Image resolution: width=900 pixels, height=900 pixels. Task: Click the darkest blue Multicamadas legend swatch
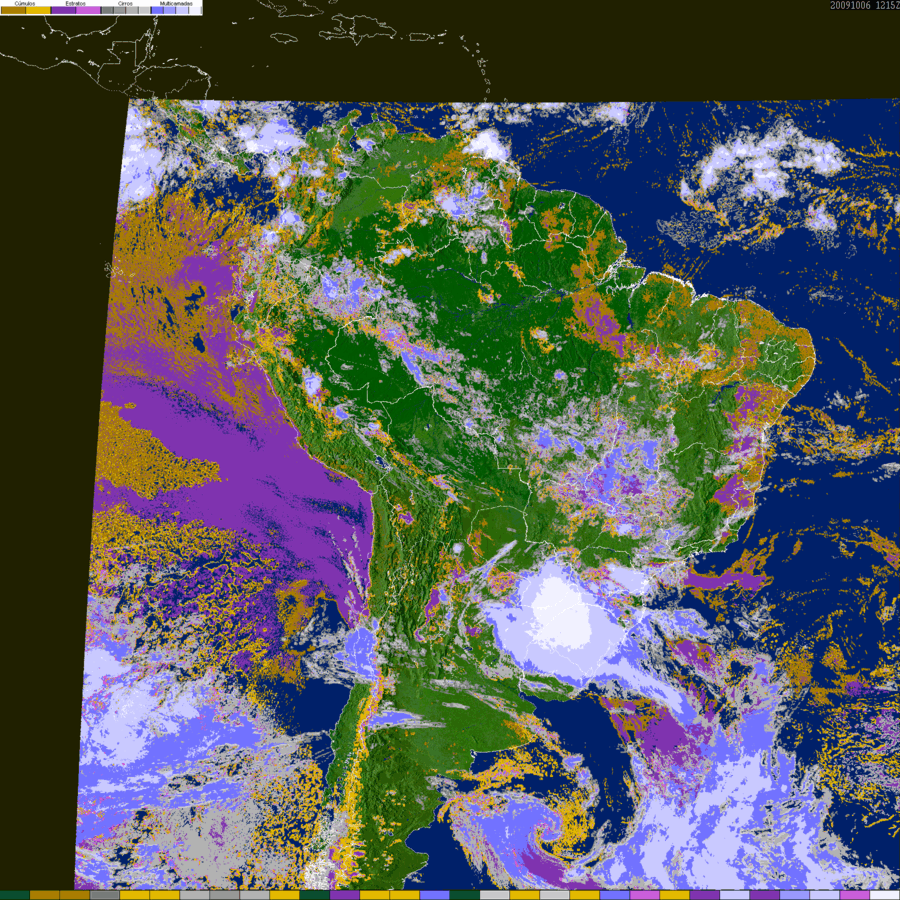[x=157, y=10]
